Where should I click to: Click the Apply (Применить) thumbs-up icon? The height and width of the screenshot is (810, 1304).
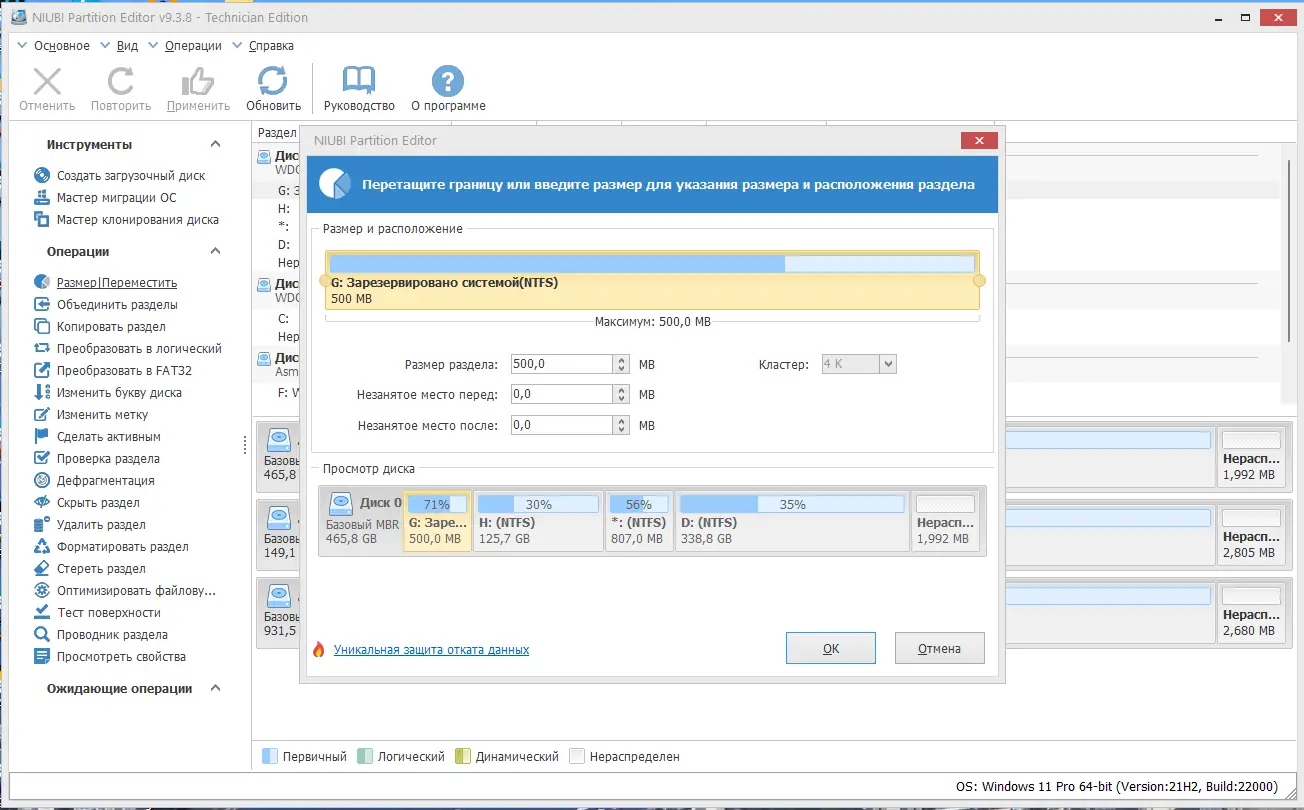pyautogui.click(x=198, y=81)
